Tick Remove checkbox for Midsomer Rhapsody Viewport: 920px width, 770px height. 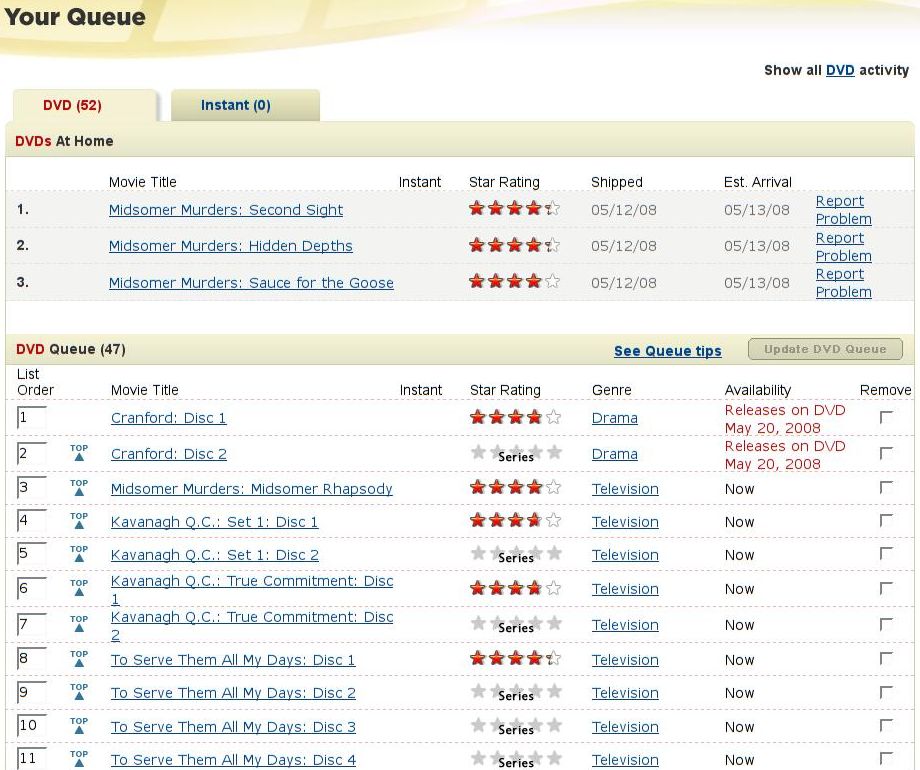886,488
